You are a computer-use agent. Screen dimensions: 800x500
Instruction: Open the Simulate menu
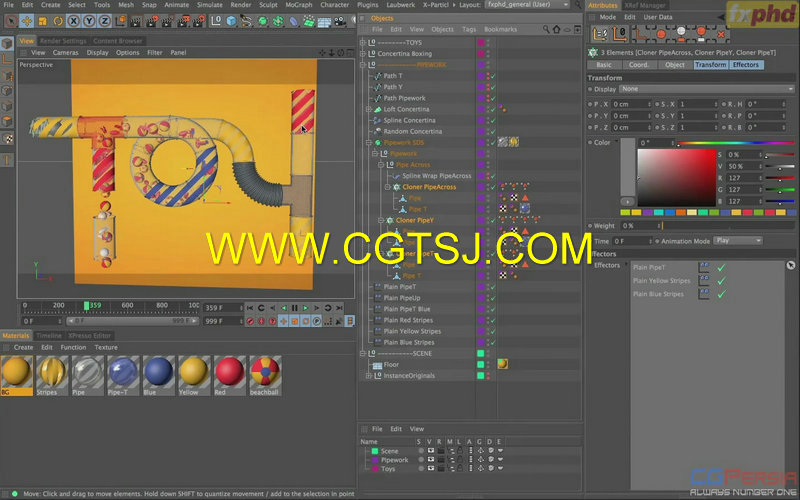click(210, 5)
